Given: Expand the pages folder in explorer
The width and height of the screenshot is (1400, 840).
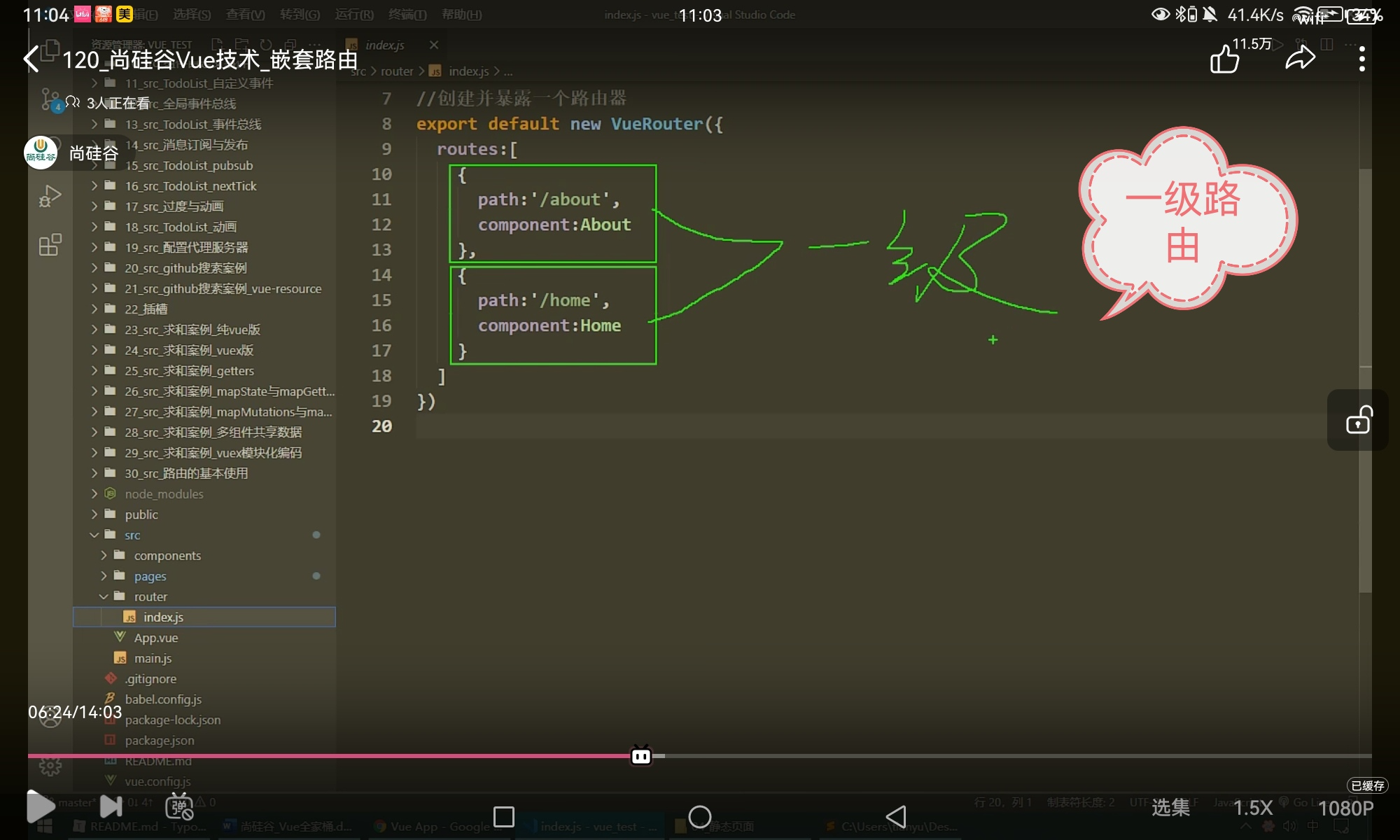Looking at the screenshot, I should [150, 576].
